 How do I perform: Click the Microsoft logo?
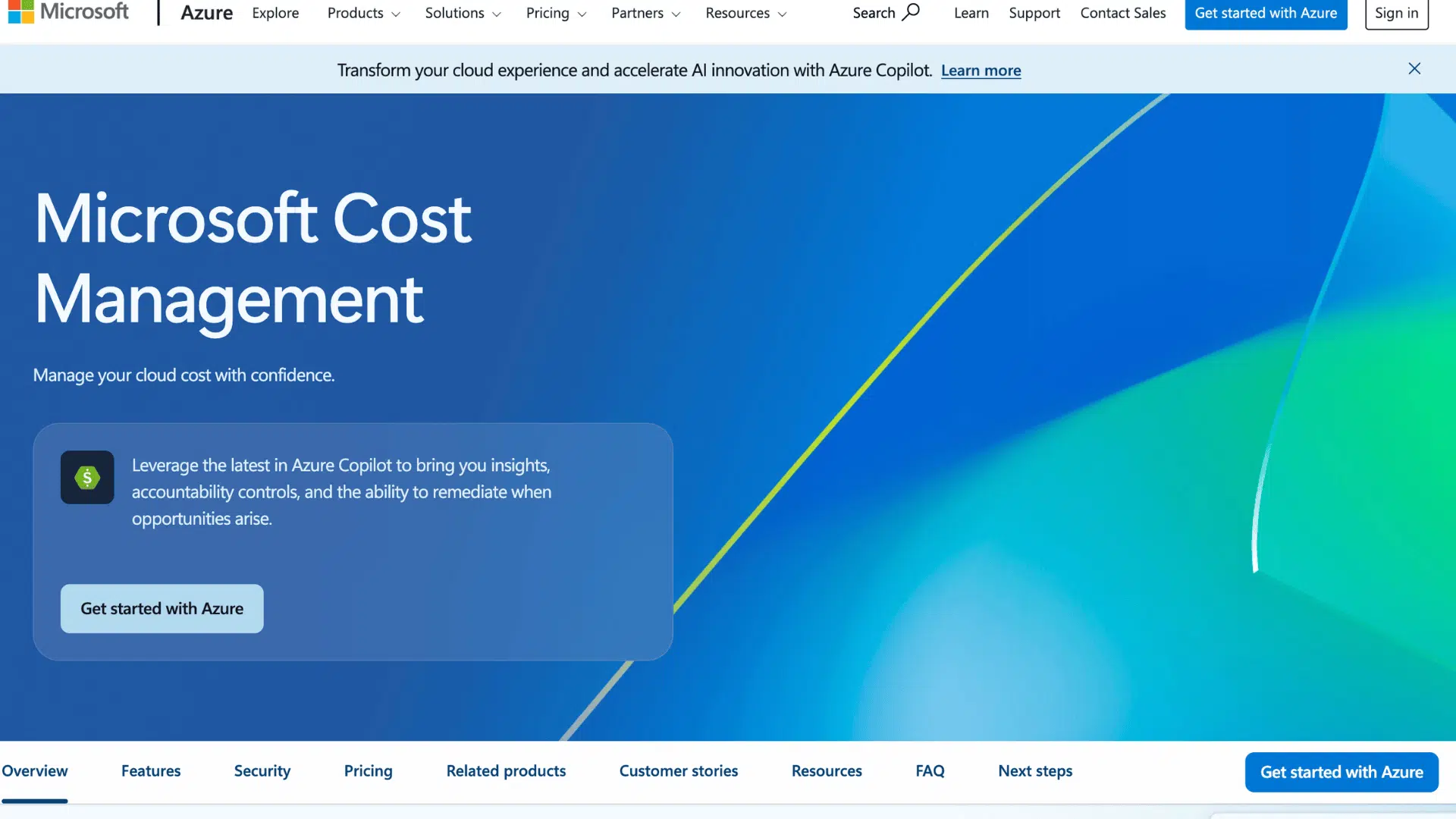point(68,12)
